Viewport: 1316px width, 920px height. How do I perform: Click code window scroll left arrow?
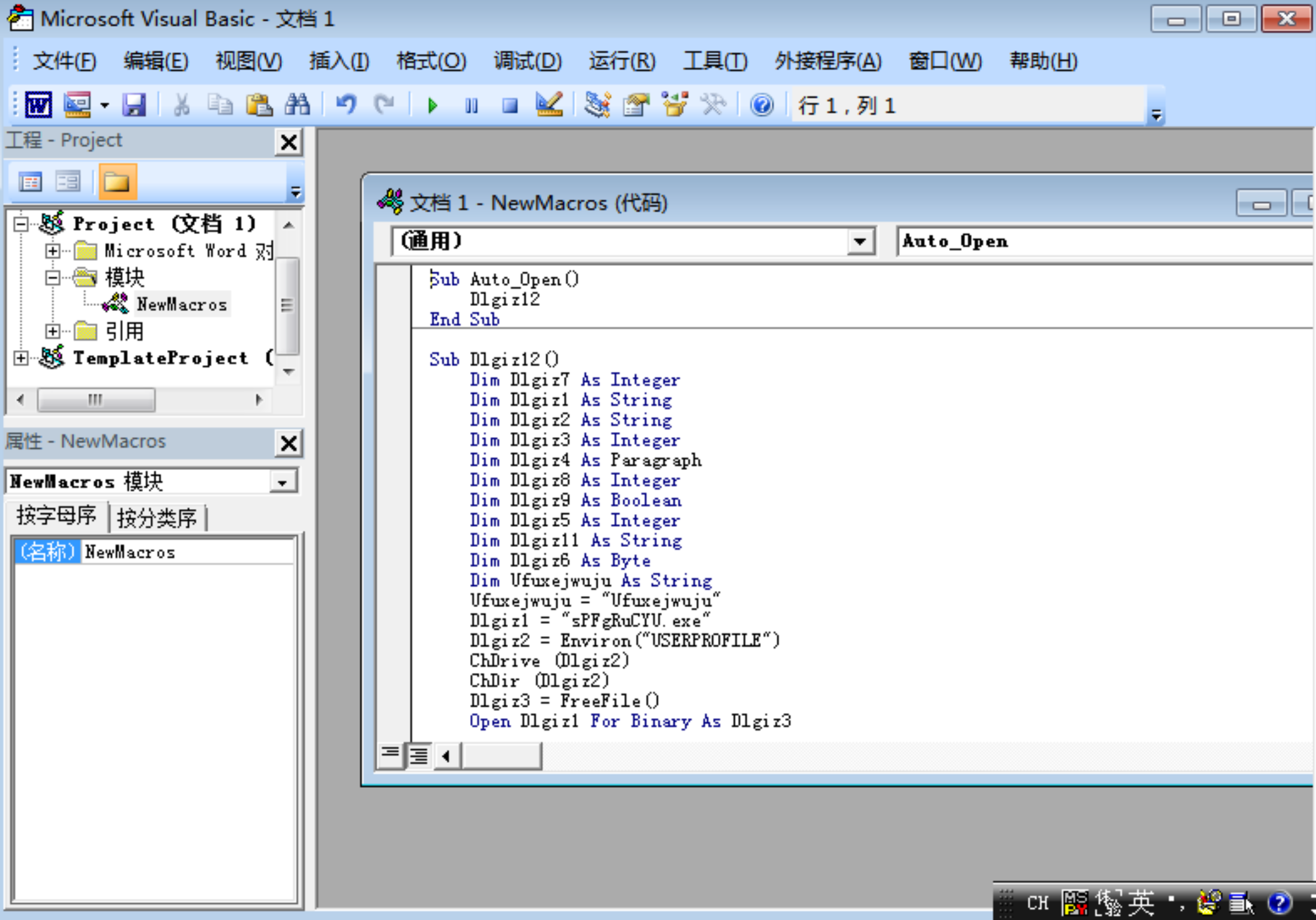447,755
